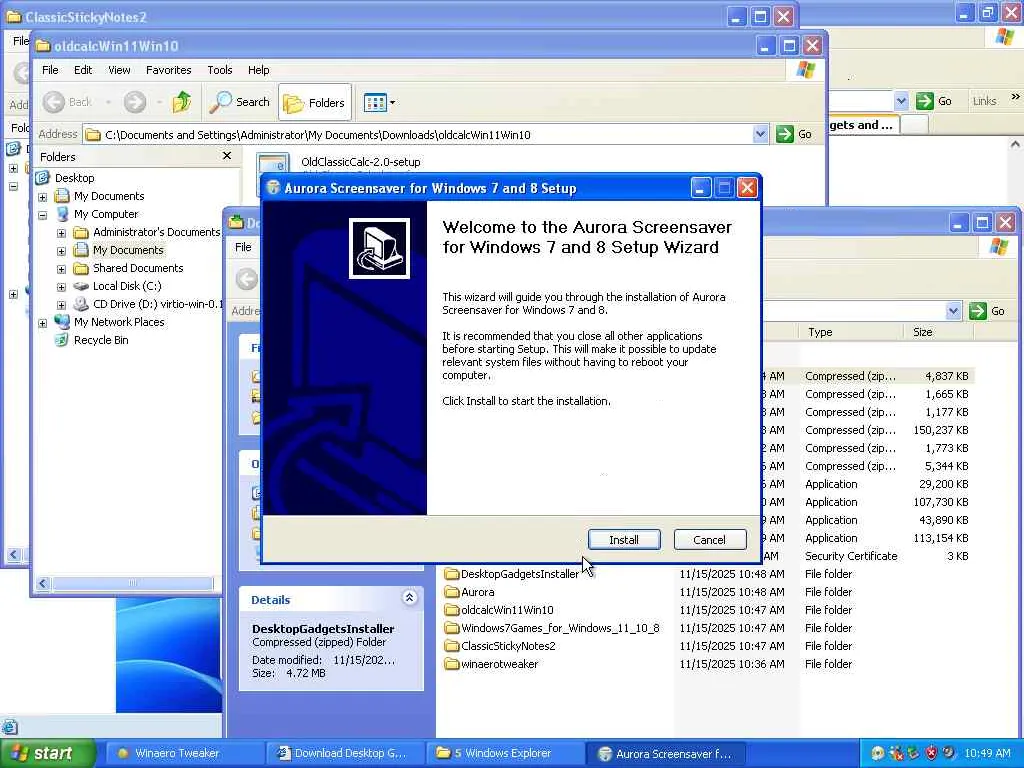
Task: Select My Network Places icon in tree
Action: point(62,322)
